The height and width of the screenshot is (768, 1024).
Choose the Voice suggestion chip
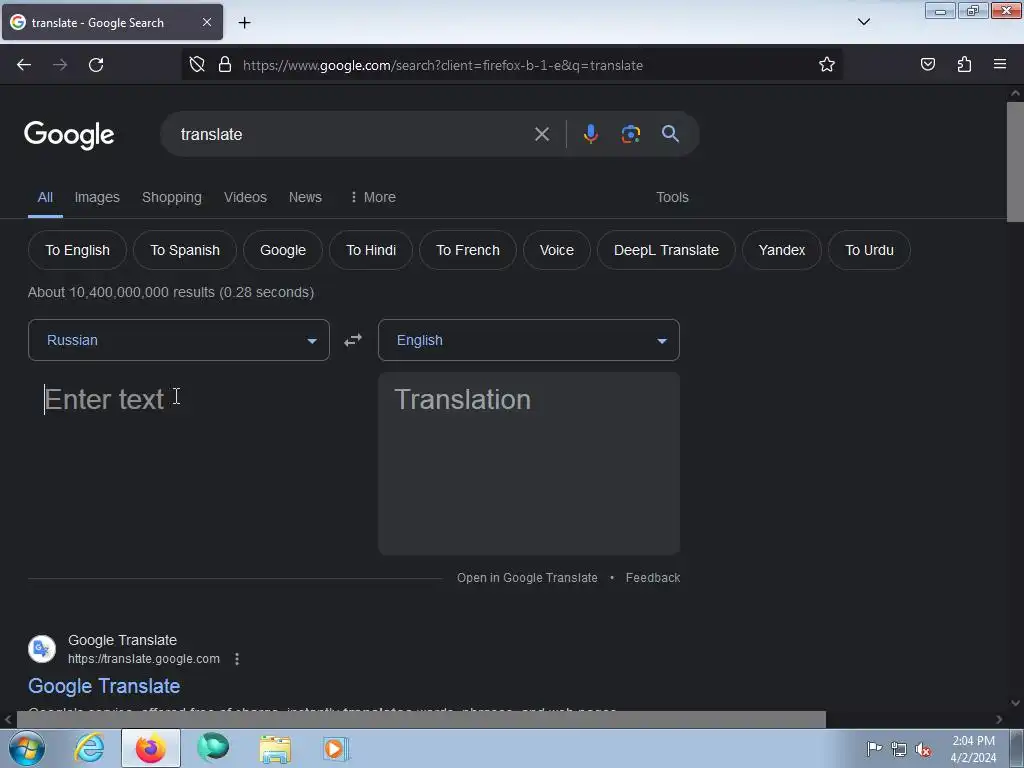click(556, 250)
